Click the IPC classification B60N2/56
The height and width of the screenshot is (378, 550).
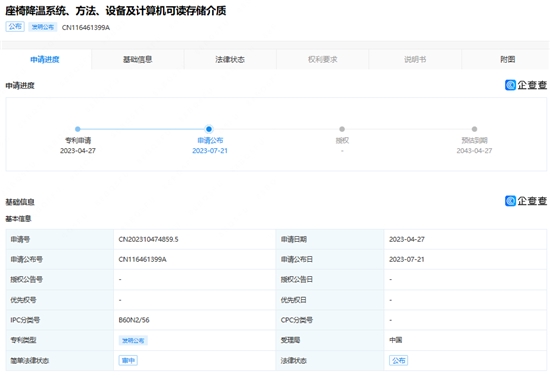134,320
